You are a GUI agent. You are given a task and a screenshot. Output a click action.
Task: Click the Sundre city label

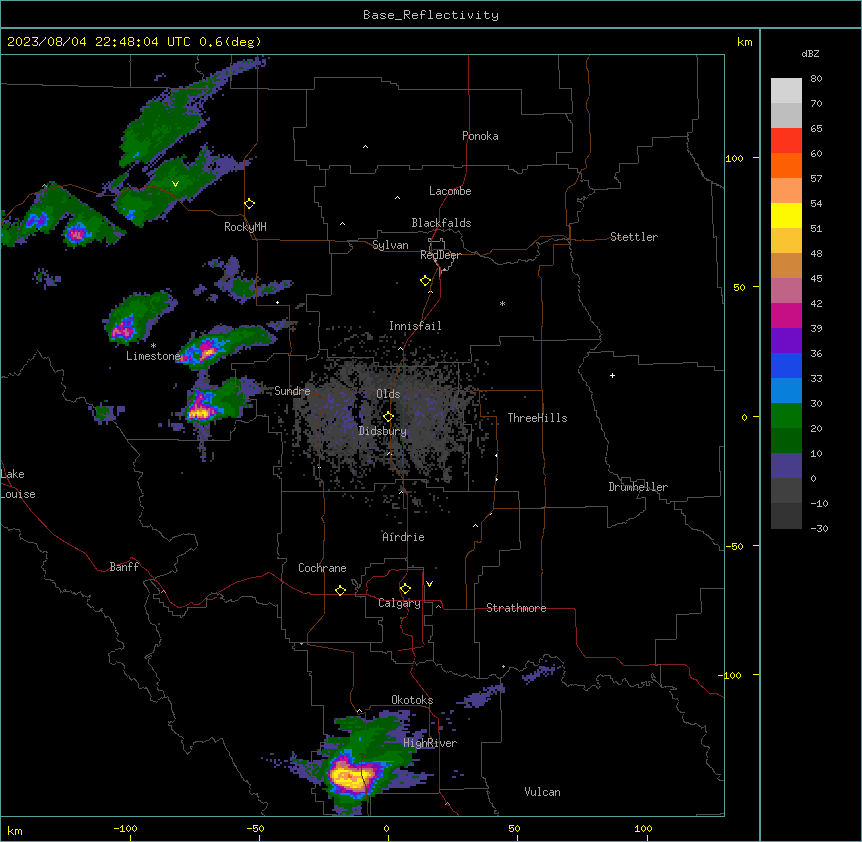[x=292, y=391]
